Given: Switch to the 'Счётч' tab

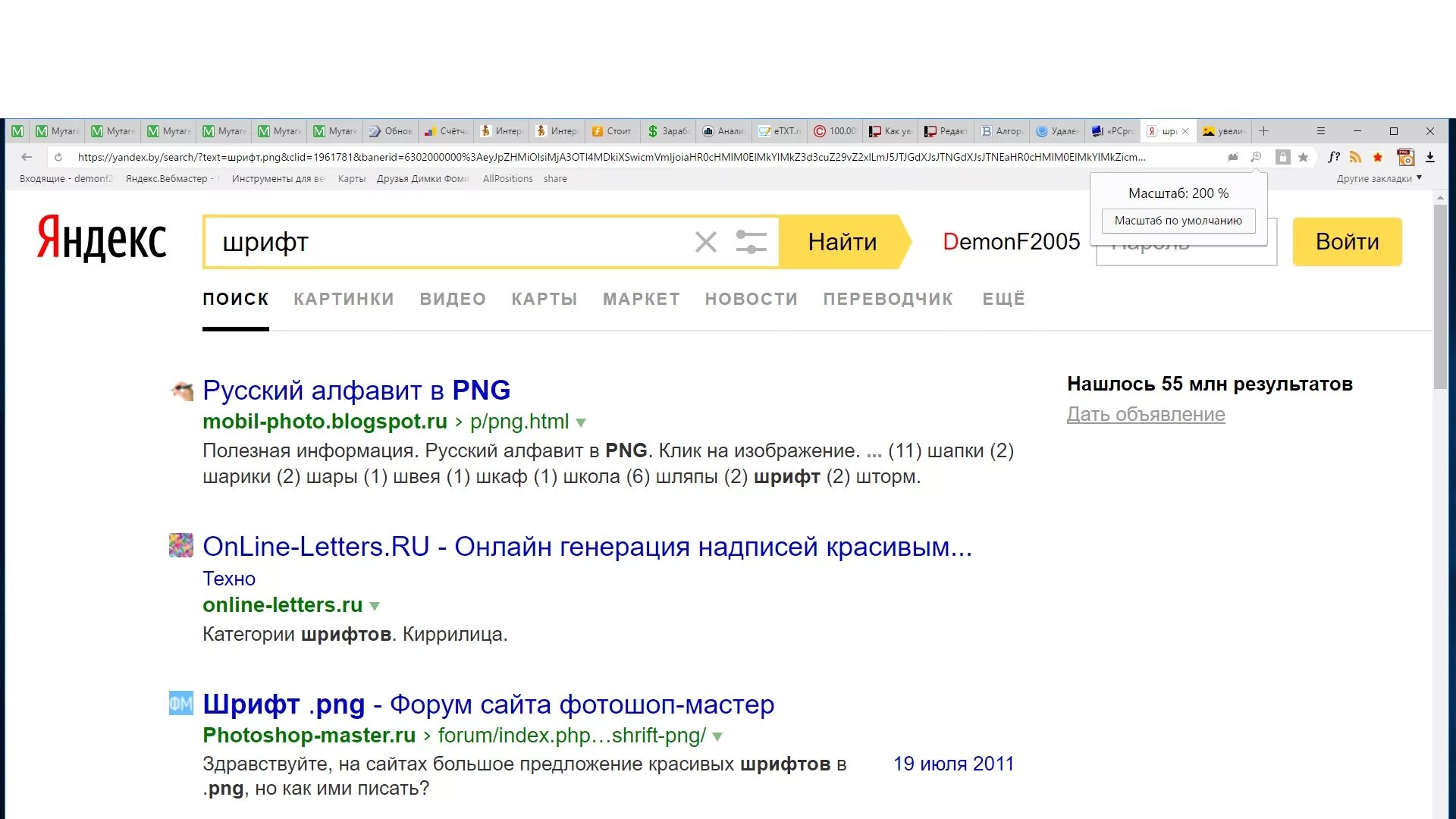Looking at the screenshot, I should (x=446, y=131).
